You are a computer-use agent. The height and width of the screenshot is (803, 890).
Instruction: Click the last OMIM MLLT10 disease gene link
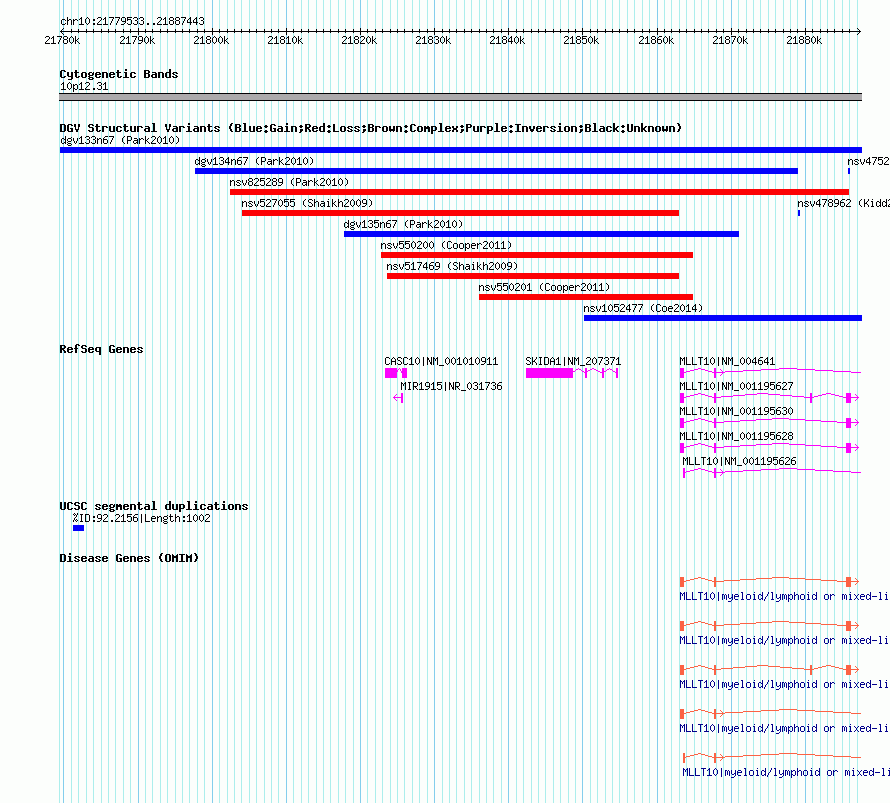(x=786, y=772)
